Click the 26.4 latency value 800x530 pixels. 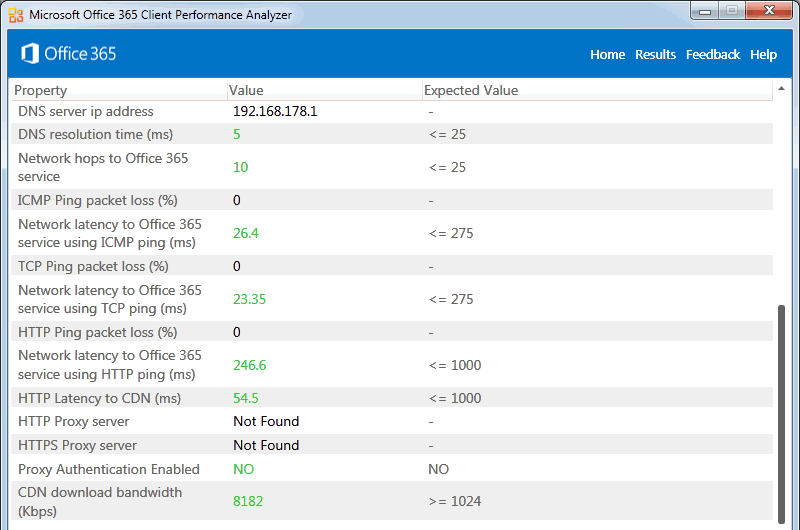pyautogui.click(x=246, y=233)
